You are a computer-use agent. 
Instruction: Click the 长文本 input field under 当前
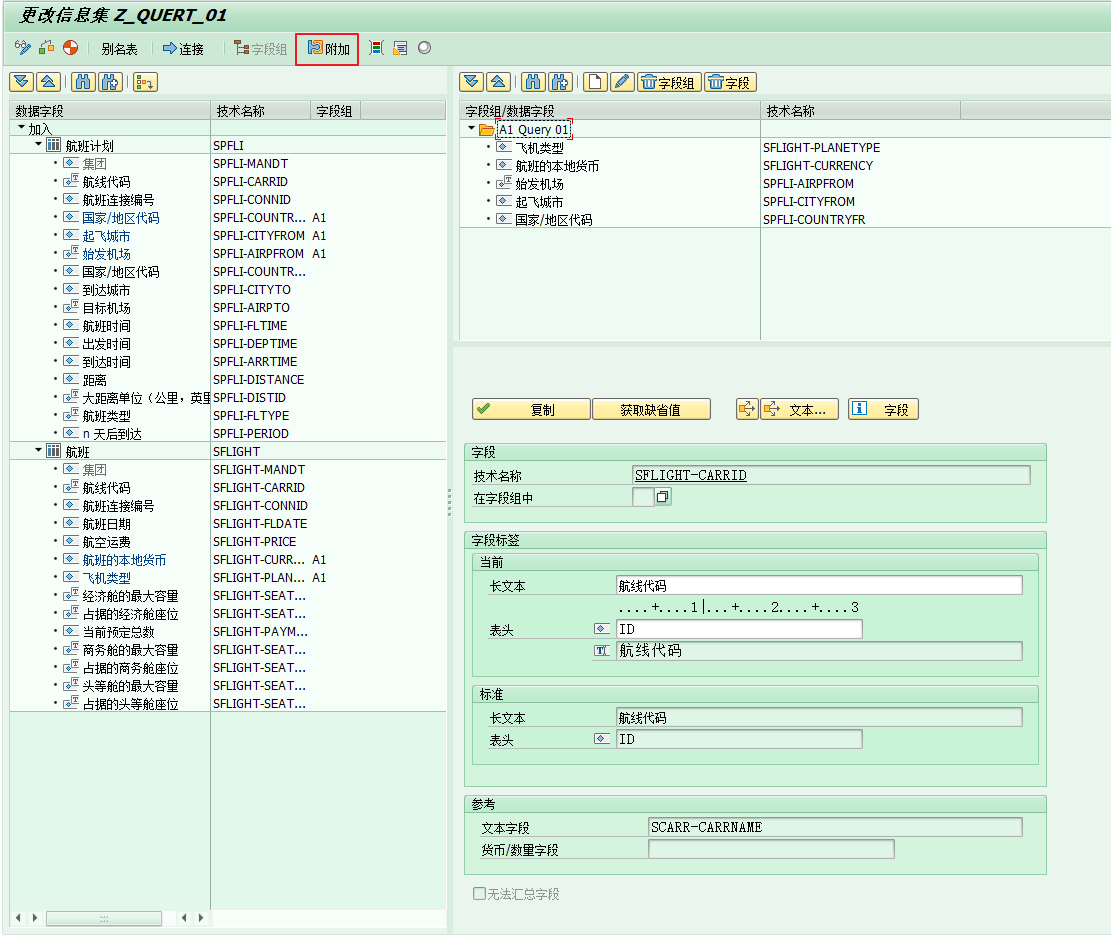tap(819, 585)
